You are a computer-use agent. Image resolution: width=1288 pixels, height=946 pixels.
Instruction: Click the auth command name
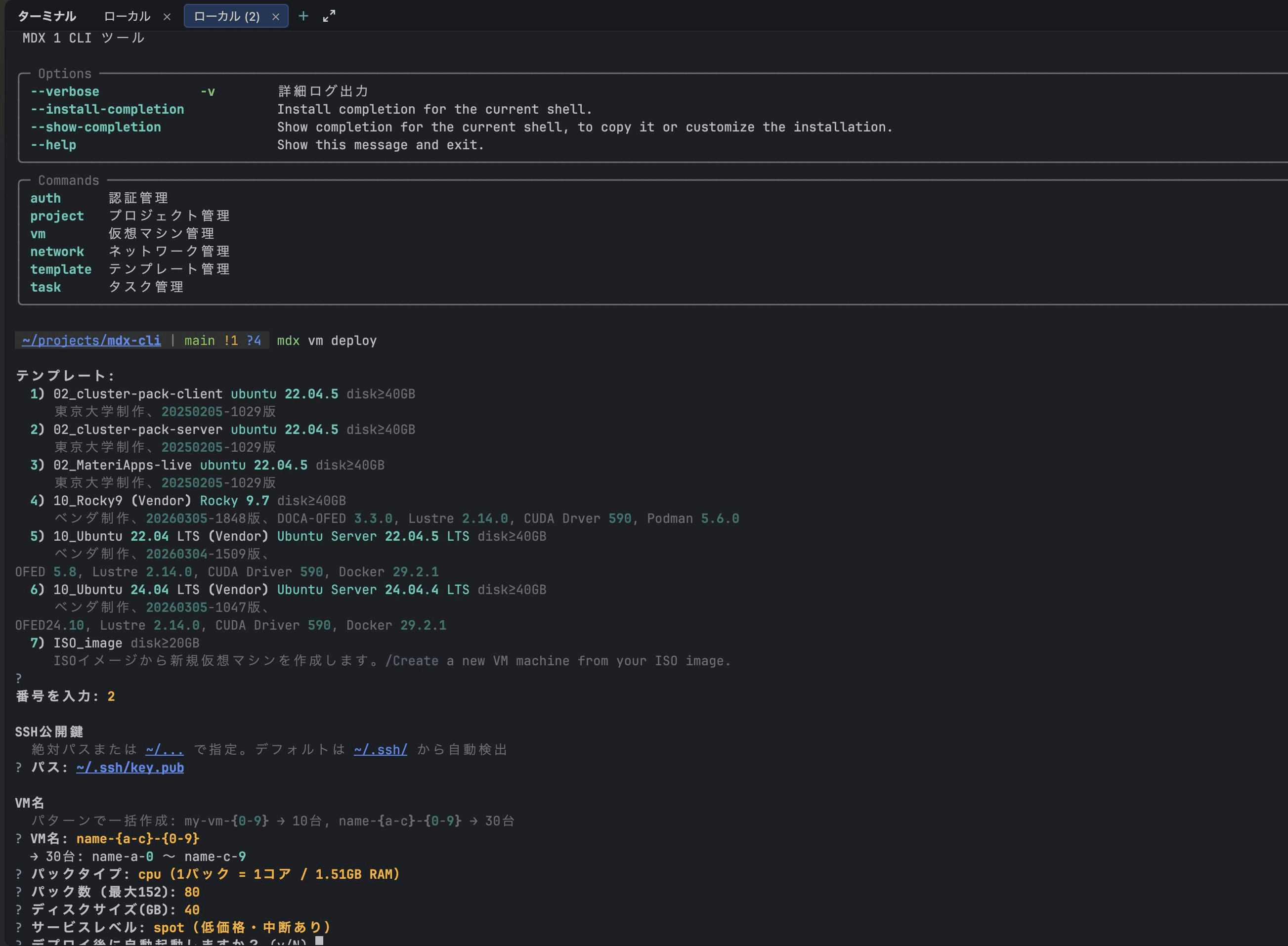click(45, 198)
